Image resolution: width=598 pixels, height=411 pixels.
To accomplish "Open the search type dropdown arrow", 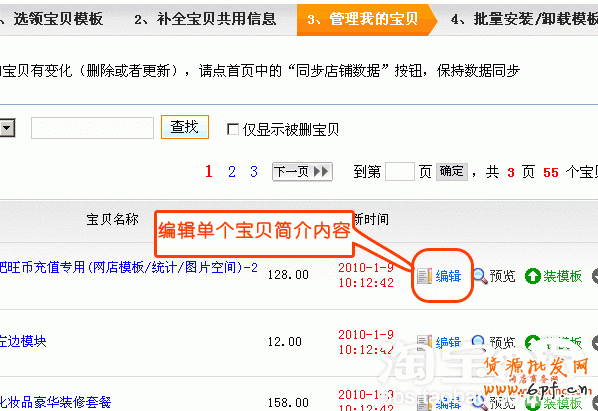I will 7,128.
